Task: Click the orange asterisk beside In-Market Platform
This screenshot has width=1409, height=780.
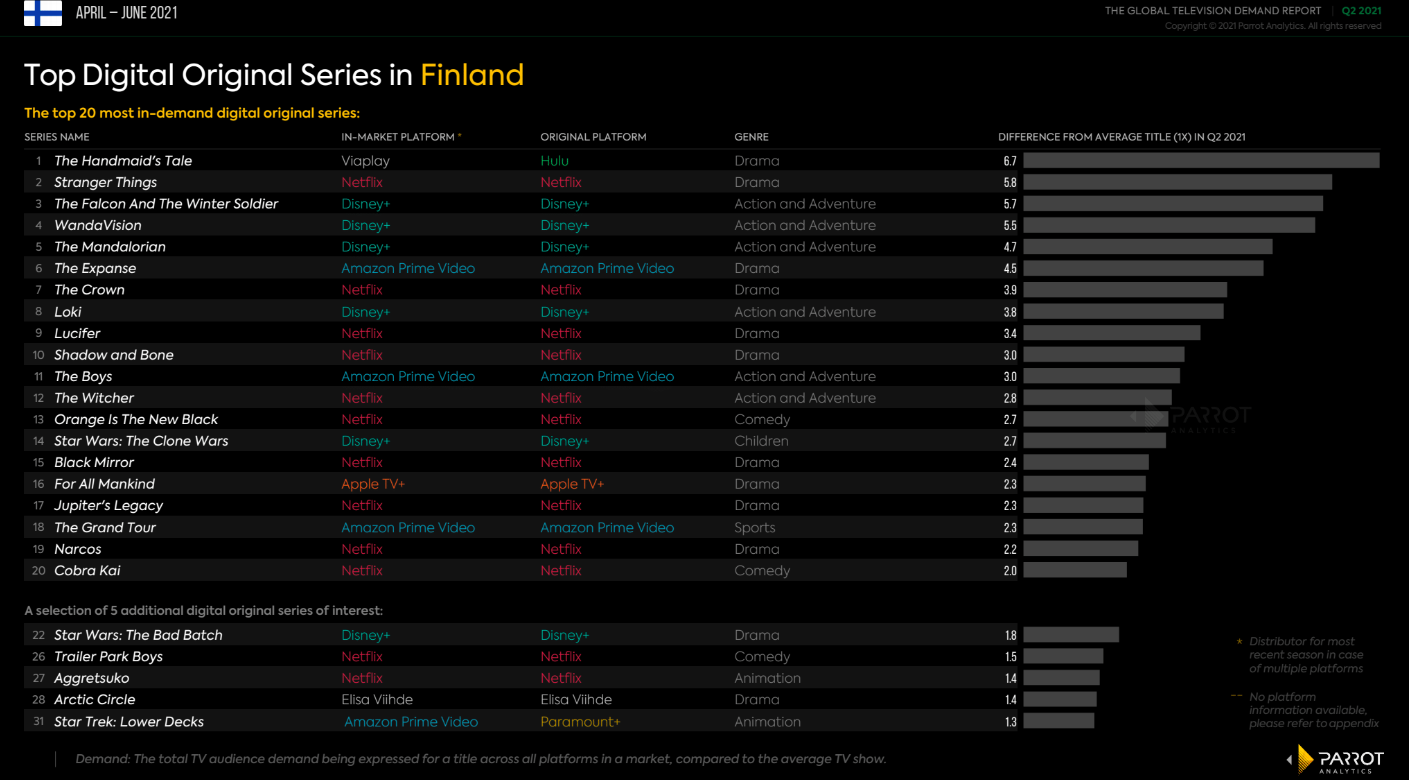Action: (x=460, y=136)
